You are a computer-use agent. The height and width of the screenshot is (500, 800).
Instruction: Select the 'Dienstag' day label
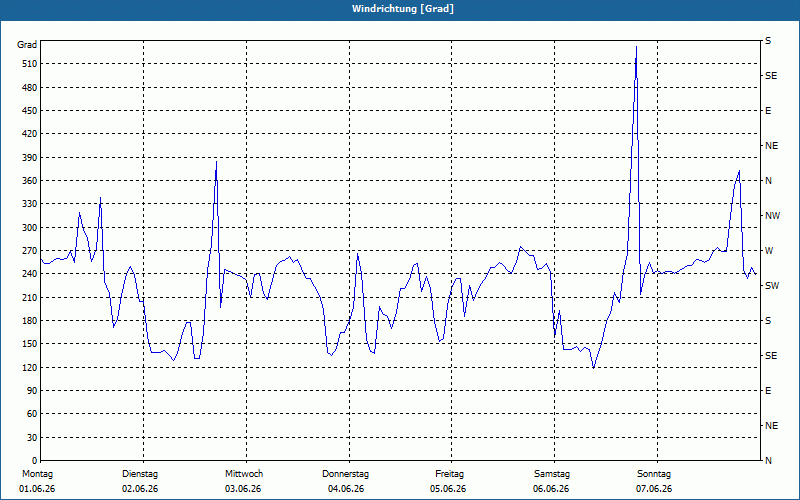[140, 474]
